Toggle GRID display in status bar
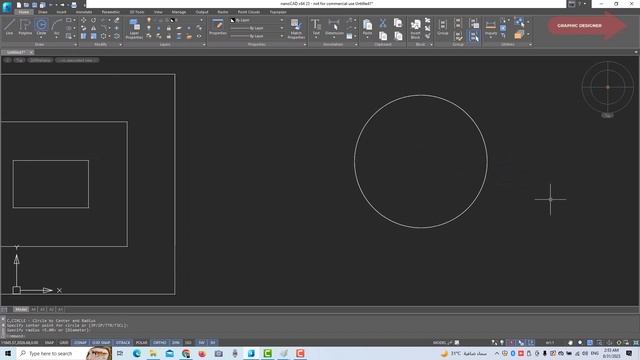This screenshot has height=360, width=640. (x=64, y=342)
